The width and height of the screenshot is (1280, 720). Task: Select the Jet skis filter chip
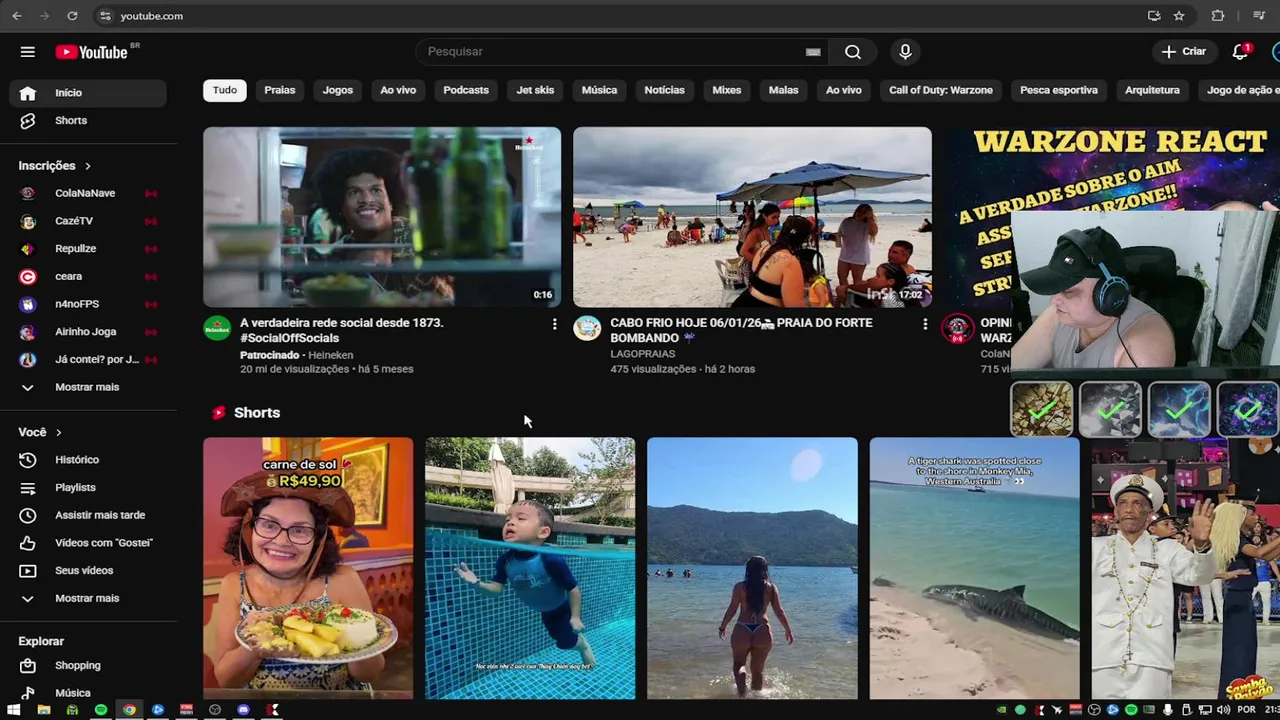[x=535, y=91]
